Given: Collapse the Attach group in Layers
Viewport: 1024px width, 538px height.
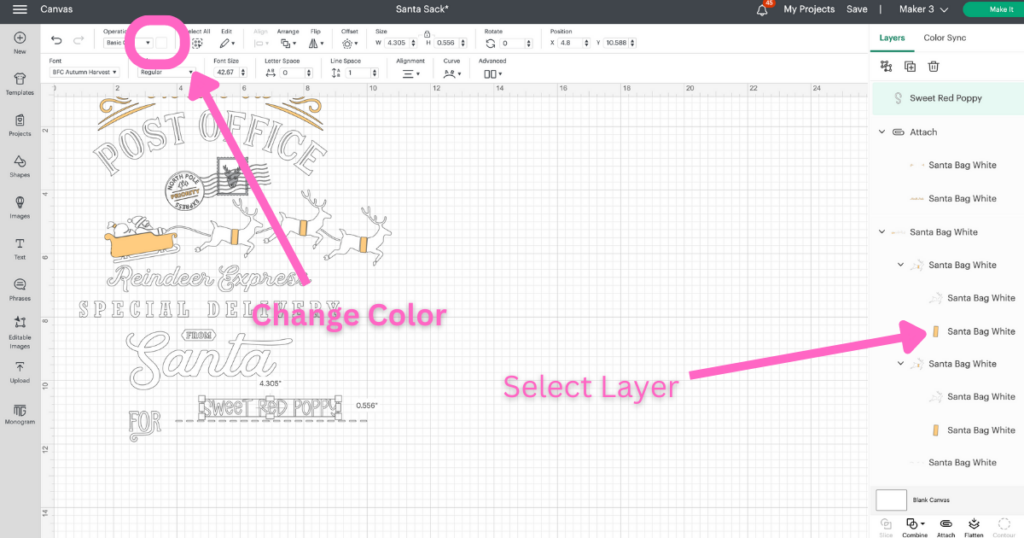Looking at the screenshot, I should 882,132.
